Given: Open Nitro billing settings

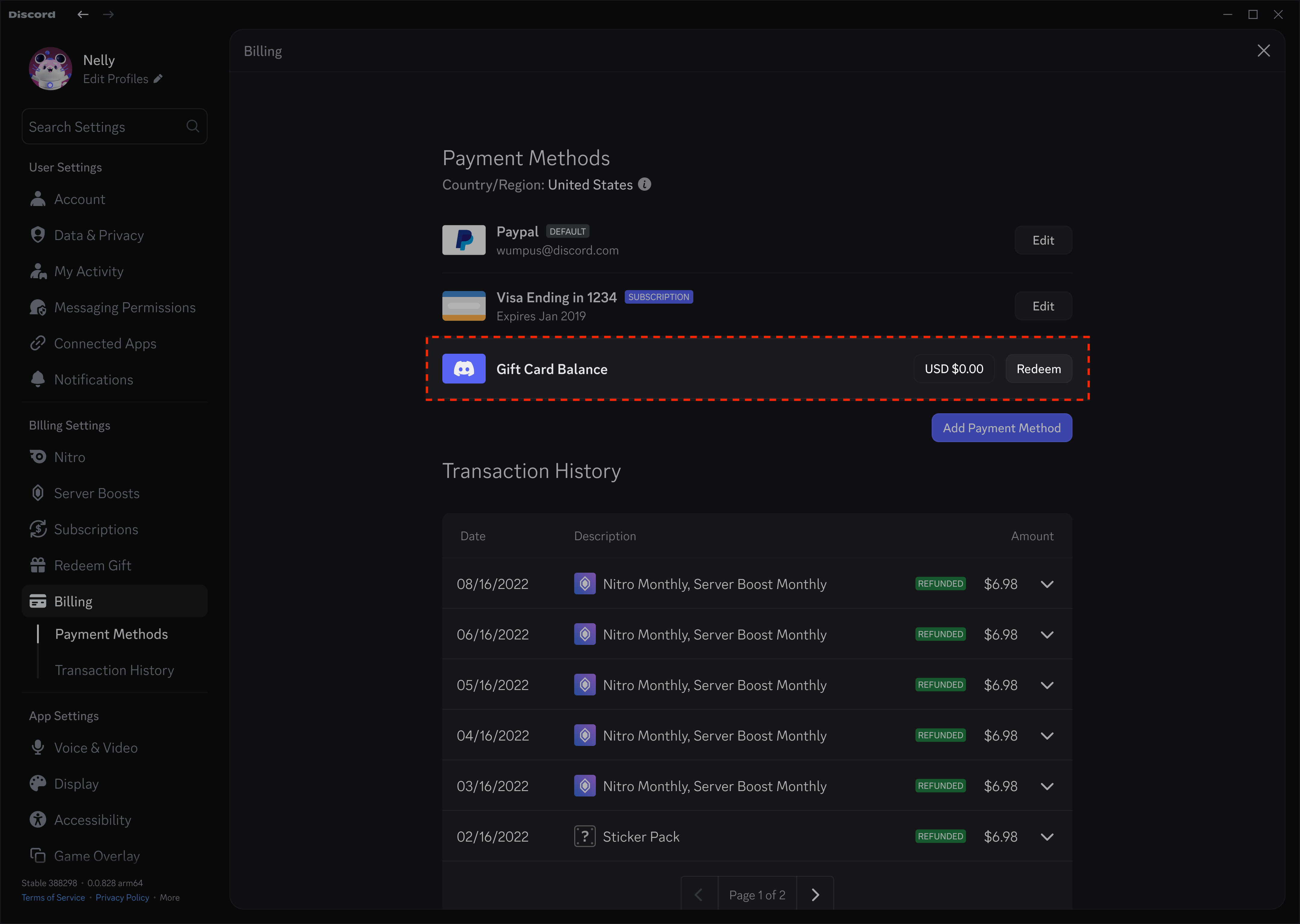Looking at the screenshot, I should [x=114, y=457].
